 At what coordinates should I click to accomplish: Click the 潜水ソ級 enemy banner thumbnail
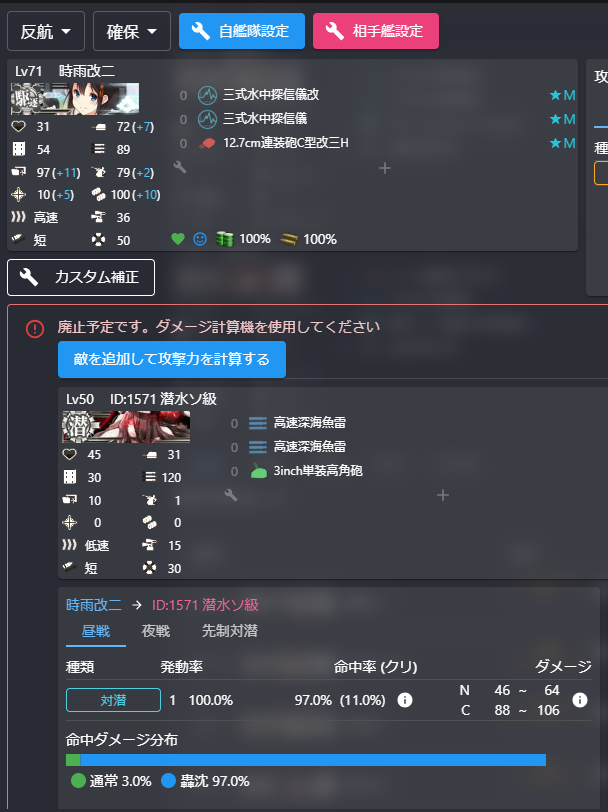(x=126, y=427)
